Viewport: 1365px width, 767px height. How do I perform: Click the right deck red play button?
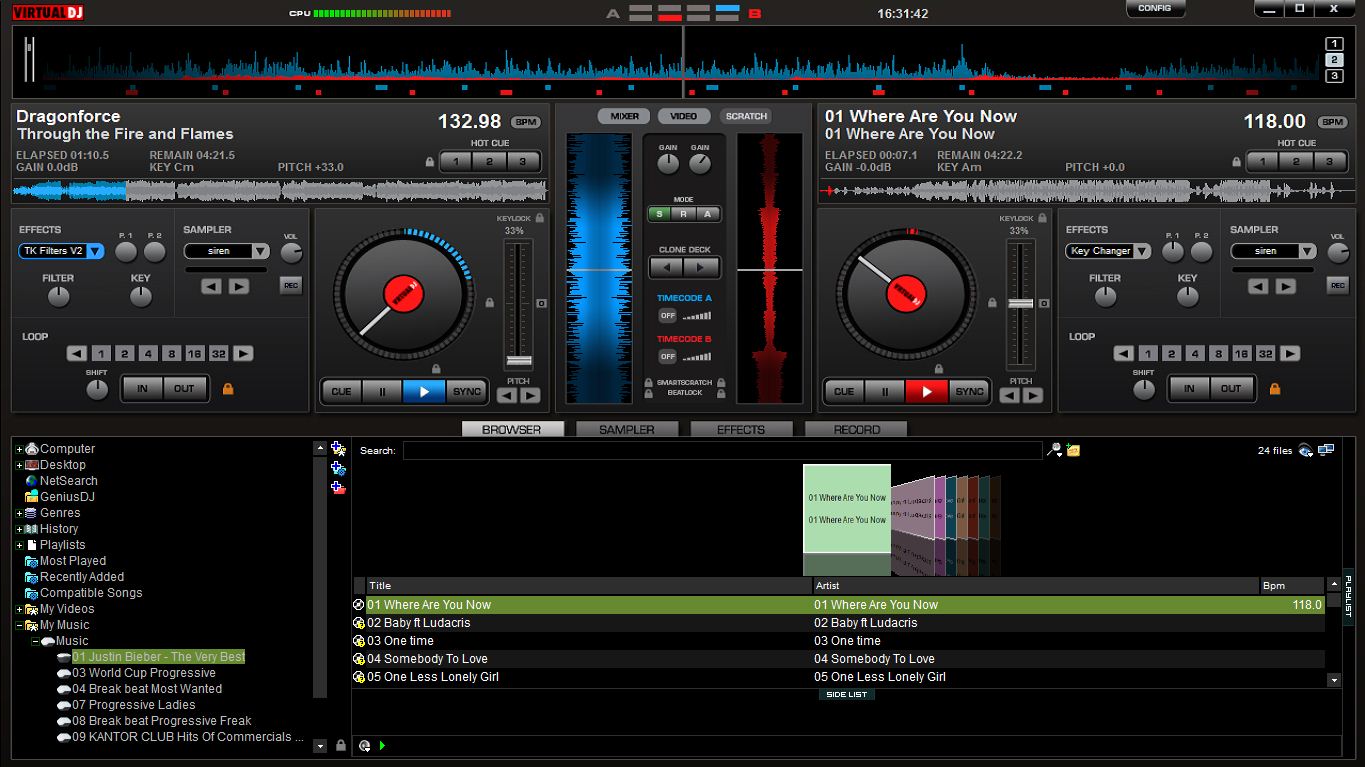(x=926, y=392)
